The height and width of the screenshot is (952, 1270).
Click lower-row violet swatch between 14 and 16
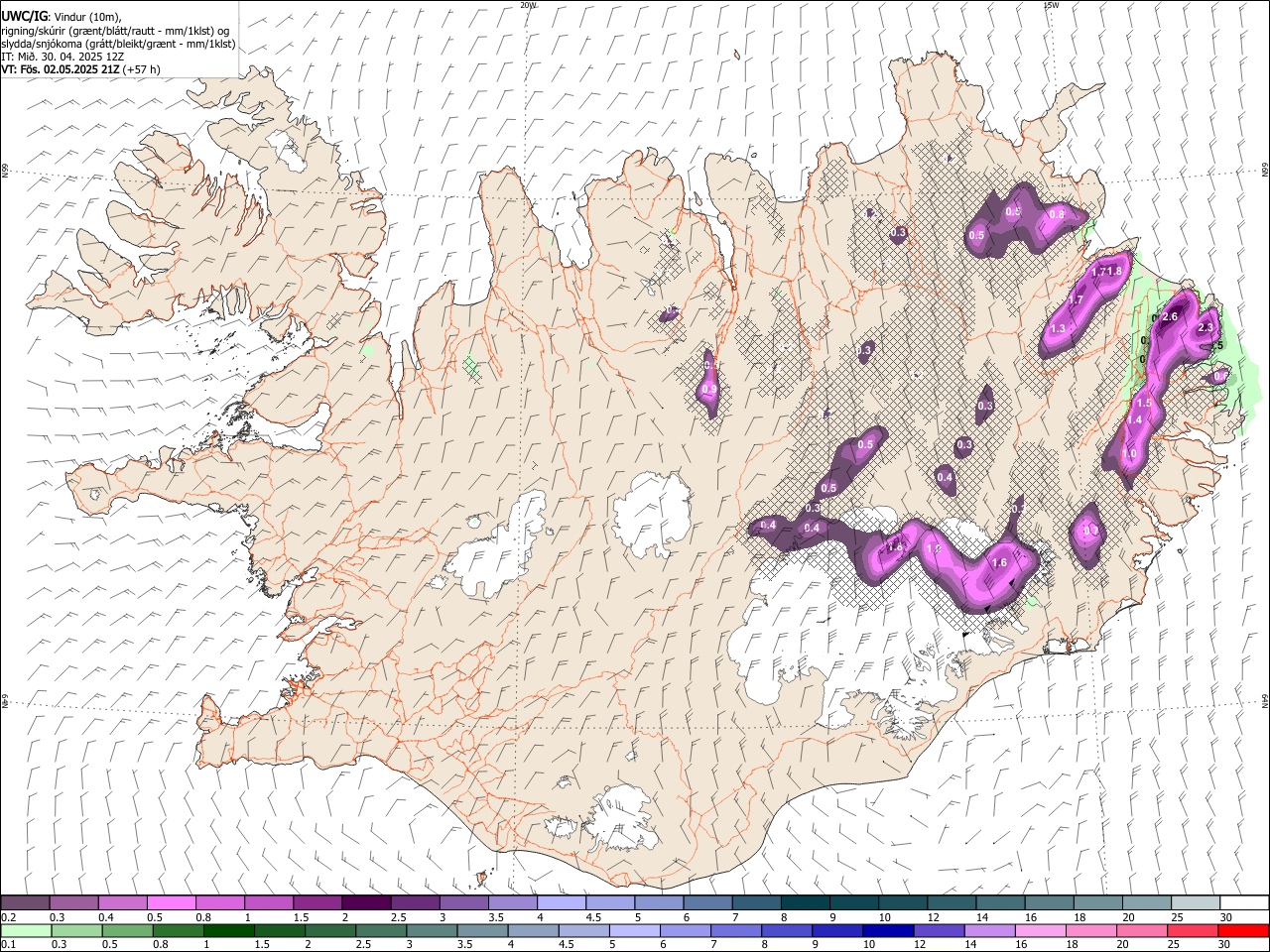tap(990, 930)
